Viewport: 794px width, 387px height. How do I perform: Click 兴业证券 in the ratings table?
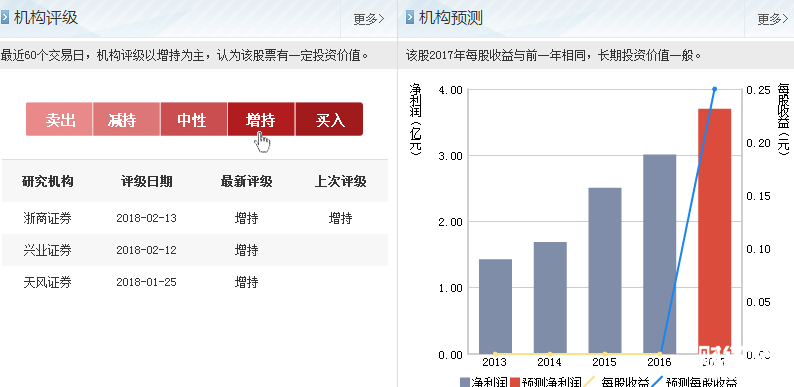(x=48, y=250)
